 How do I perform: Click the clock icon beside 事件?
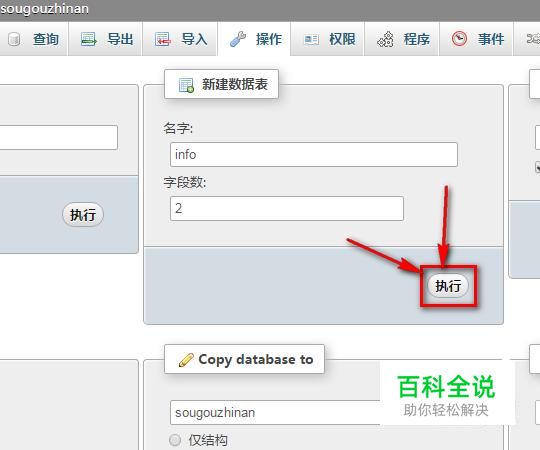pyautogui.click(x=459, y=39)
